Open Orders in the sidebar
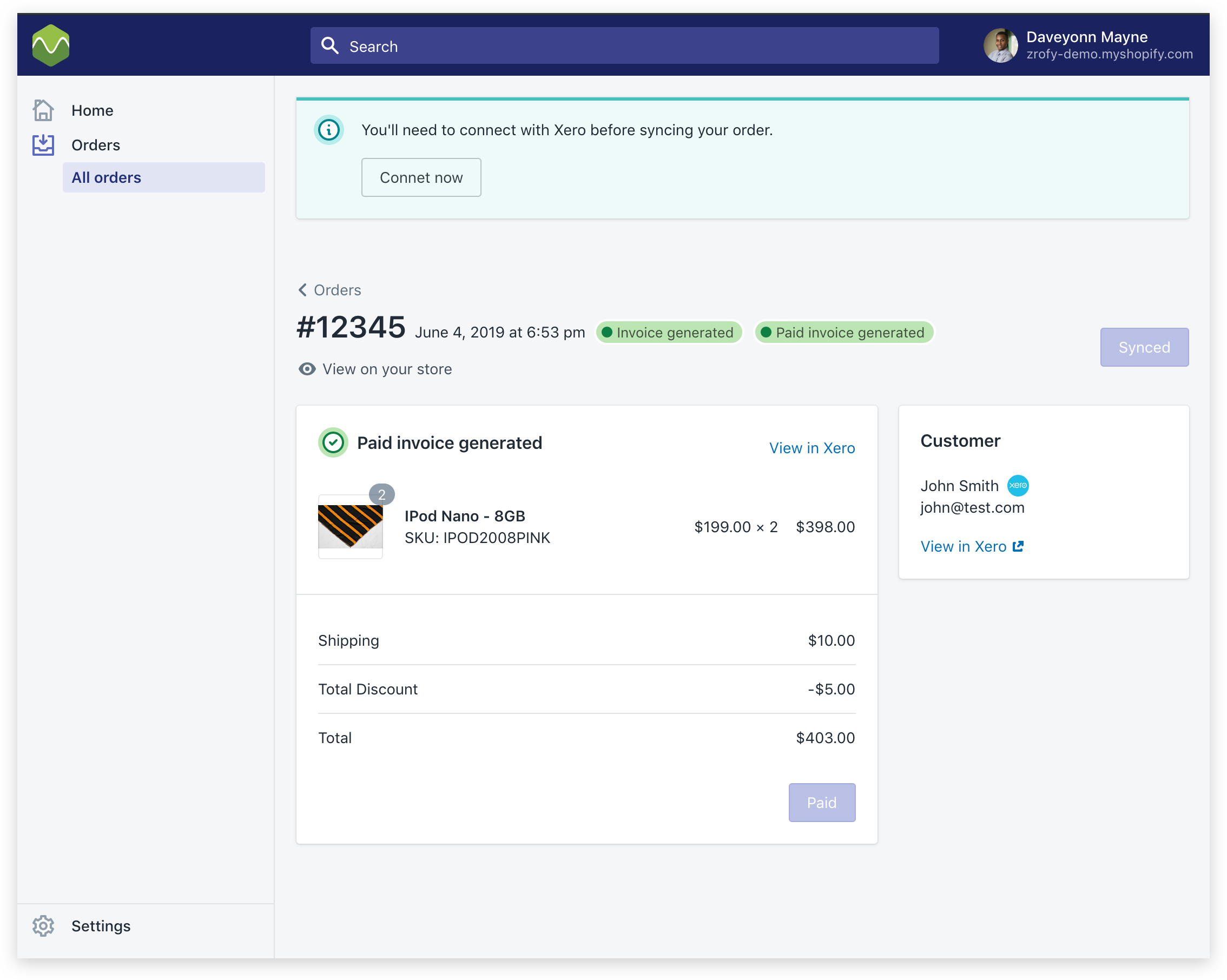 (96, 145)
